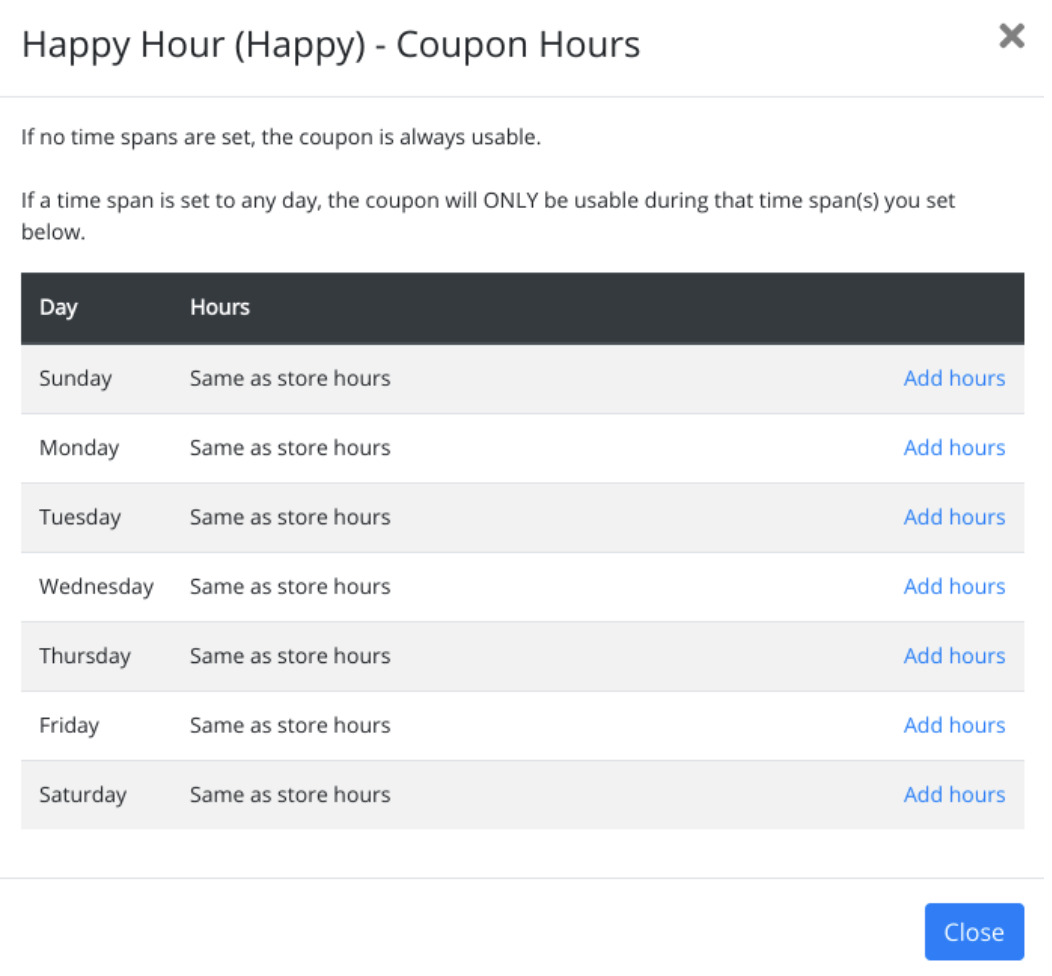Image resolution: width=1052 pixels, height=976 pixels.
Task: Select the Monday day label
Action: coord(79,448)
